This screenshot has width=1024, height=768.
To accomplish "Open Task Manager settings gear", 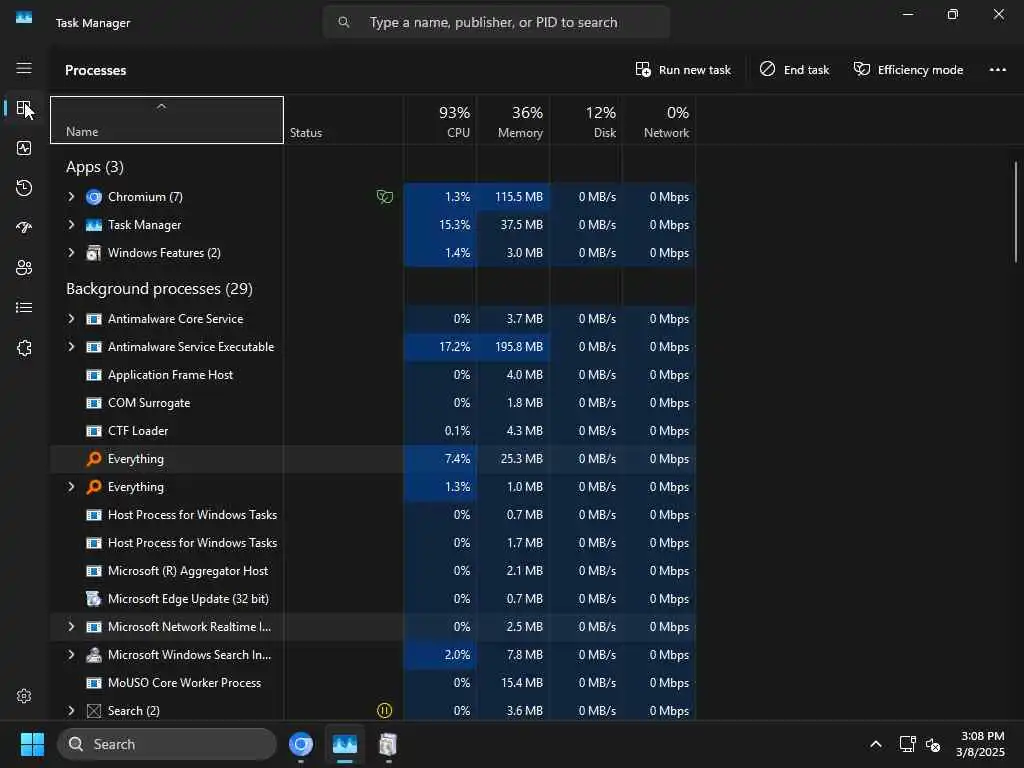I will pos(24,696).
